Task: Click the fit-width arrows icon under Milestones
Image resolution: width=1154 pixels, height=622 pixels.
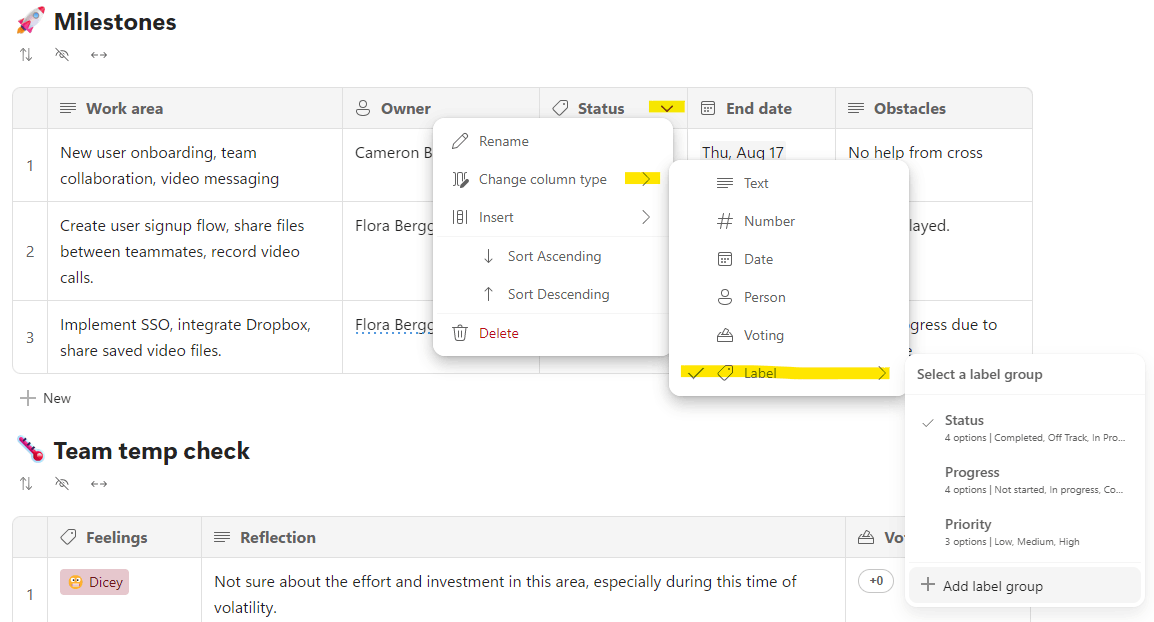Action: [99, 55]
